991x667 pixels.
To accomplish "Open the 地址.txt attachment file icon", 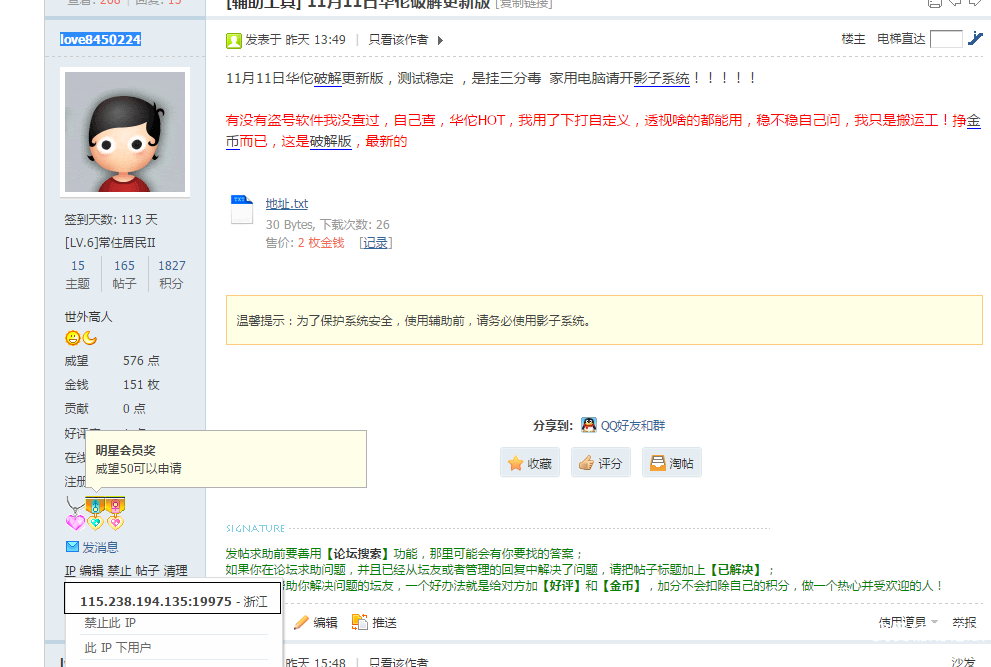I will pos(242,206).
